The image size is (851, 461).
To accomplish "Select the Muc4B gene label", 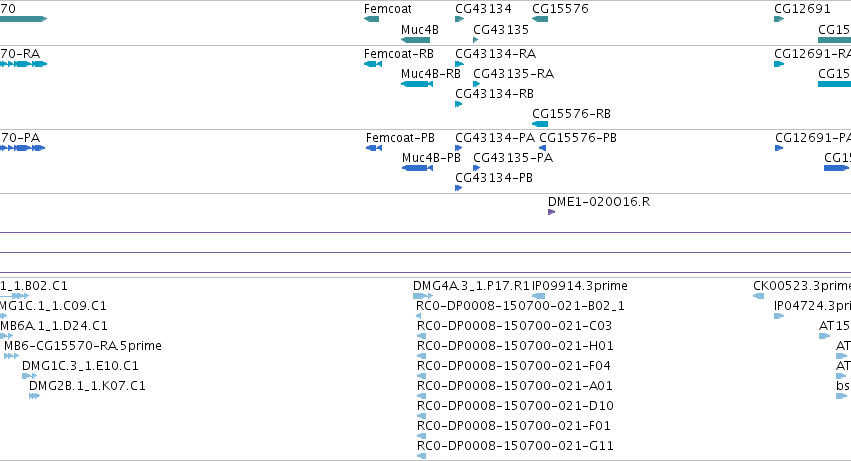I will point(420,30).
